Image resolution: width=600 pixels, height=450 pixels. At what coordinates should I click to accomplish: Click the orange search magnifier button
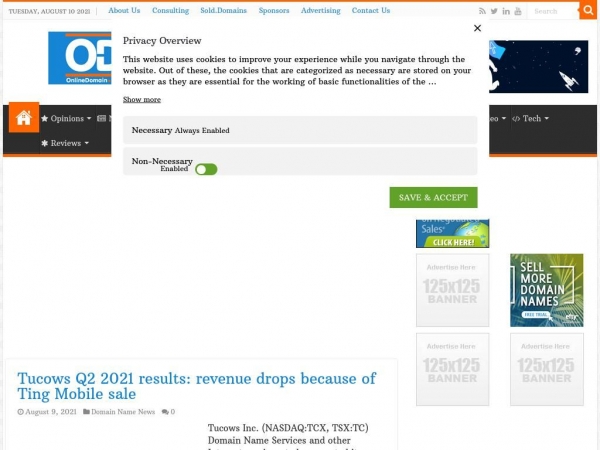[588, 10]
